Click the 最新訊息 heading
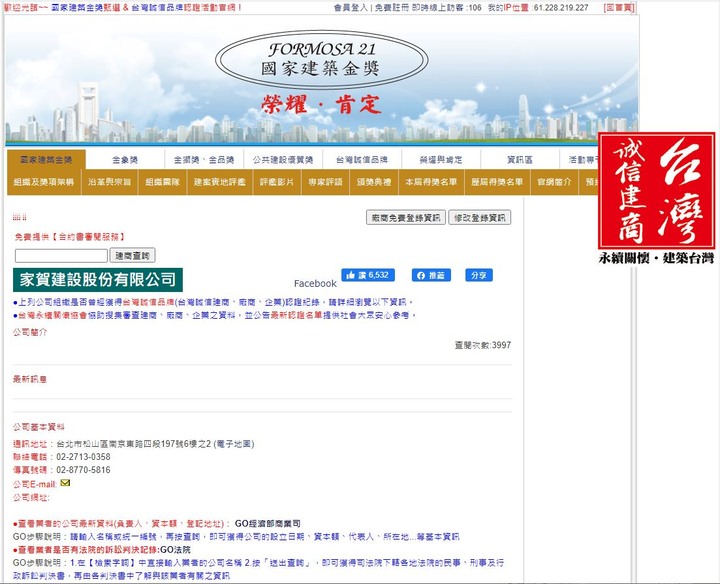Screen dimensions: 720x584 [30, 379]
